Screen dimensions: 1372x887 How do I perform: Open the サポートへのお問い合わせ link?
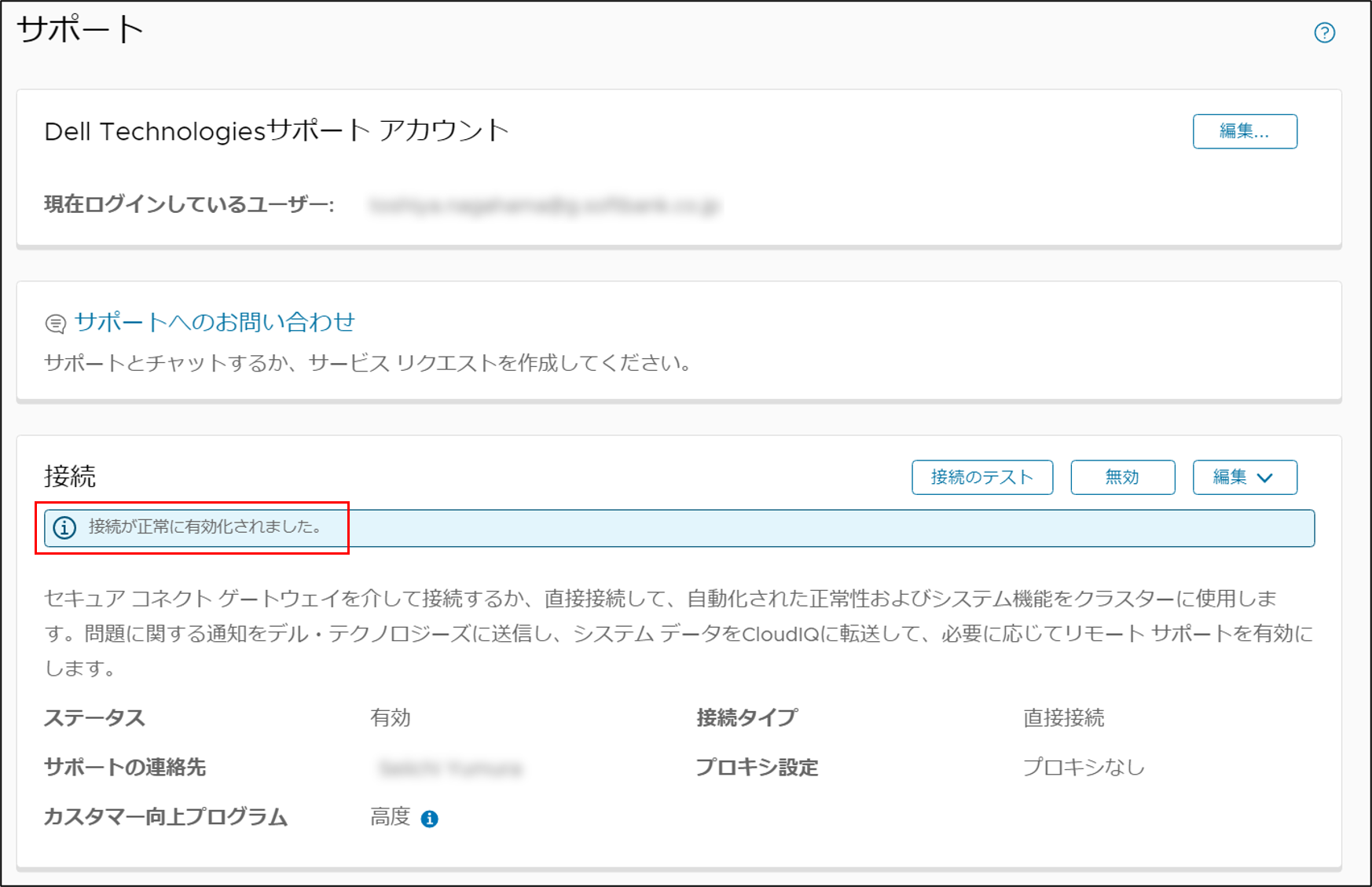(x=215, y=322)
